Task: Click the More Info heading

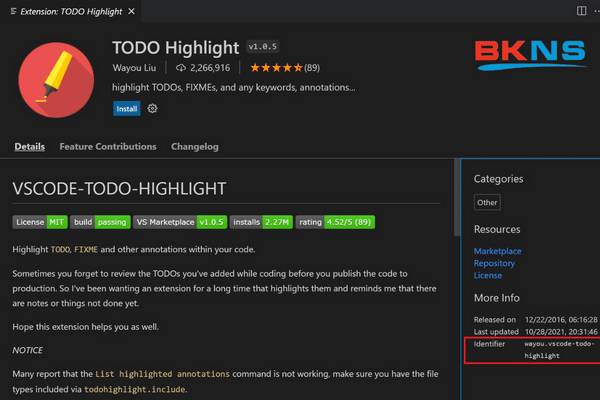Action: click(497, 298)
